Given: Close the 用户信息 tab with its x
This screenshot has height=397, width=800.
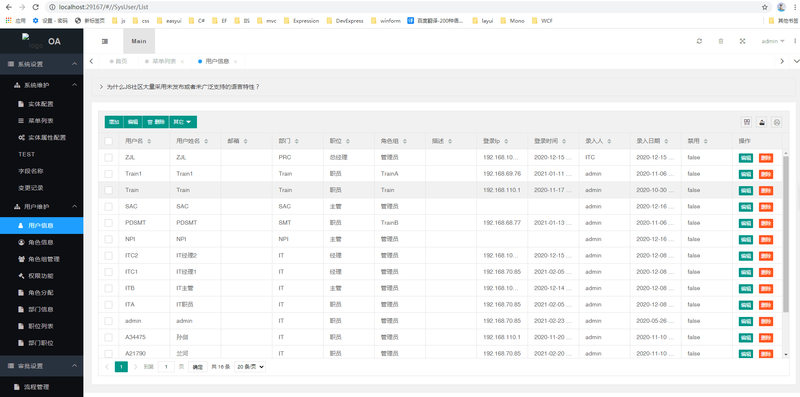Looking at the screenshot, I should [x=235, y=61].
